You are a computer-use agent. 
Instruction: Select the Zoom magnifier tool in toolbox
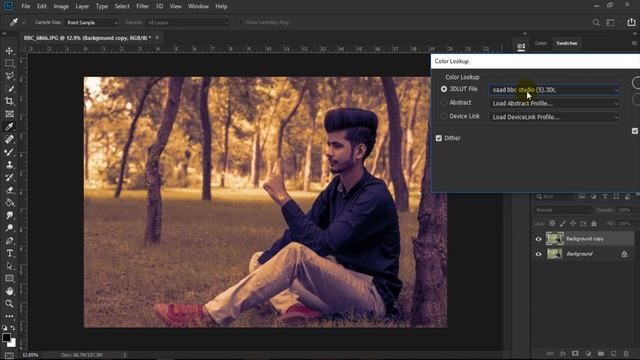coord(9,304)
